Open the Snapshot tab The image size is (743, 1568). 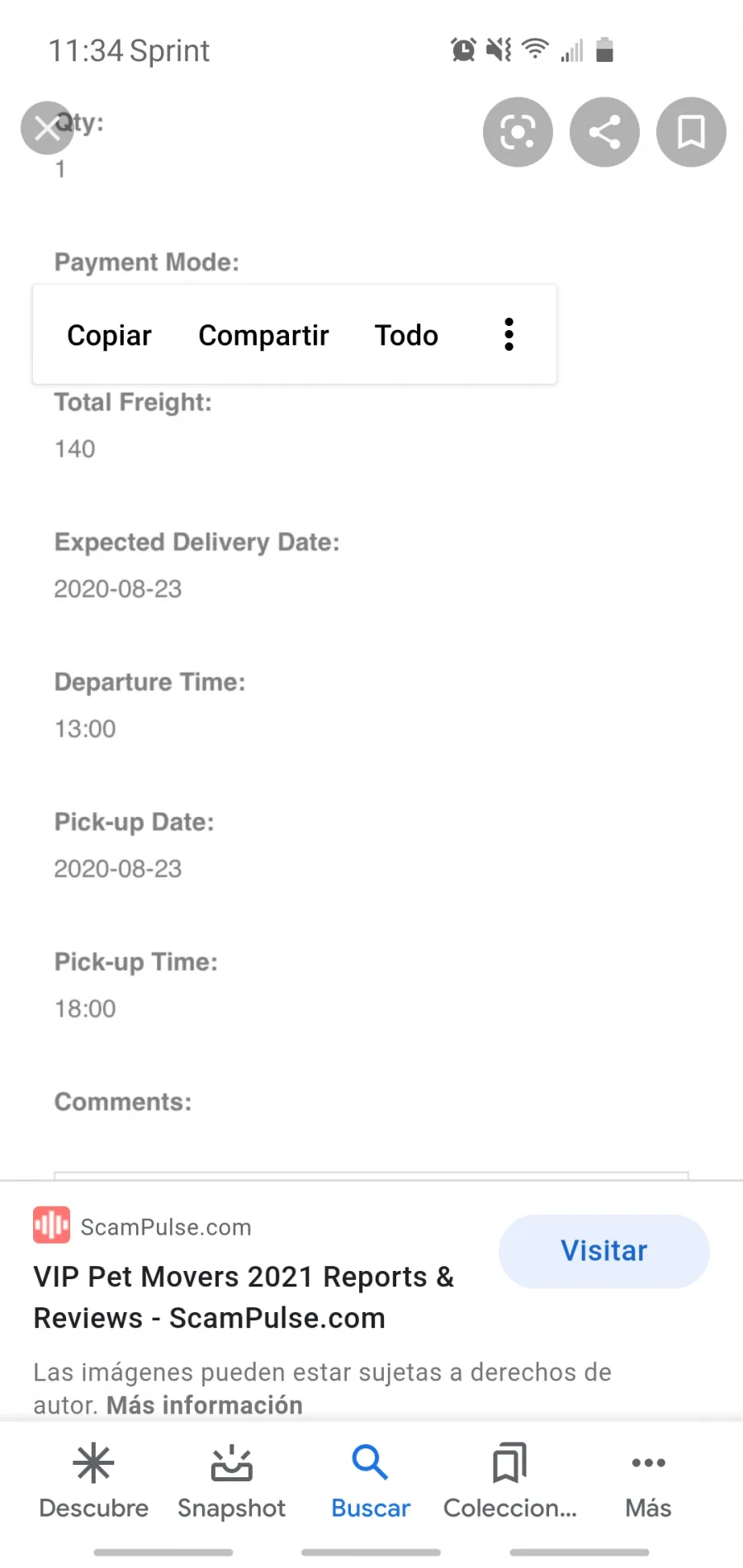tap(231, 1481)
